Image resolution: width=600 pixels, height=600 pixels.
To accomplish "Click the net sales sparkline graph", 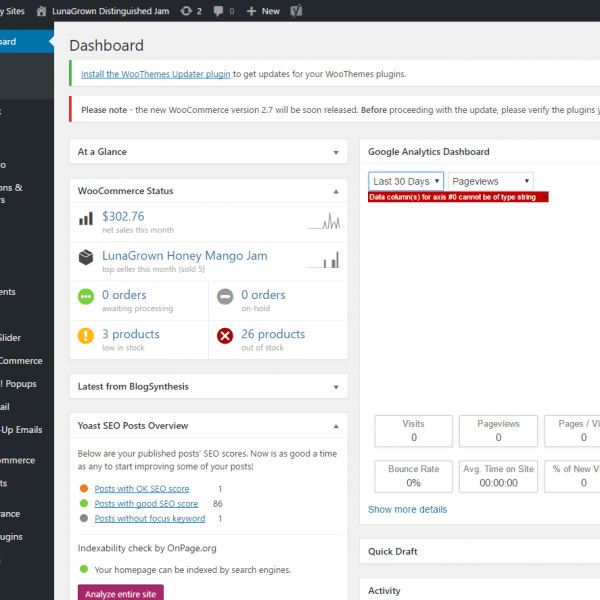I will point(323,221).
